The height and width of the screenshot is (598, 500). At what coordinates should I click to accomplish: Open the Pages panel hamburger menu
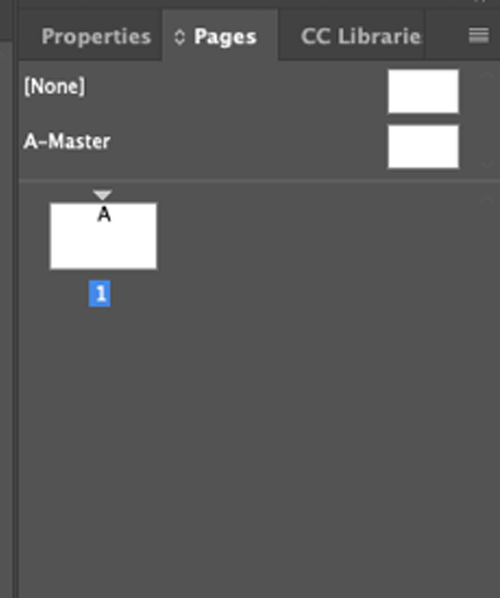click(479, 36)
